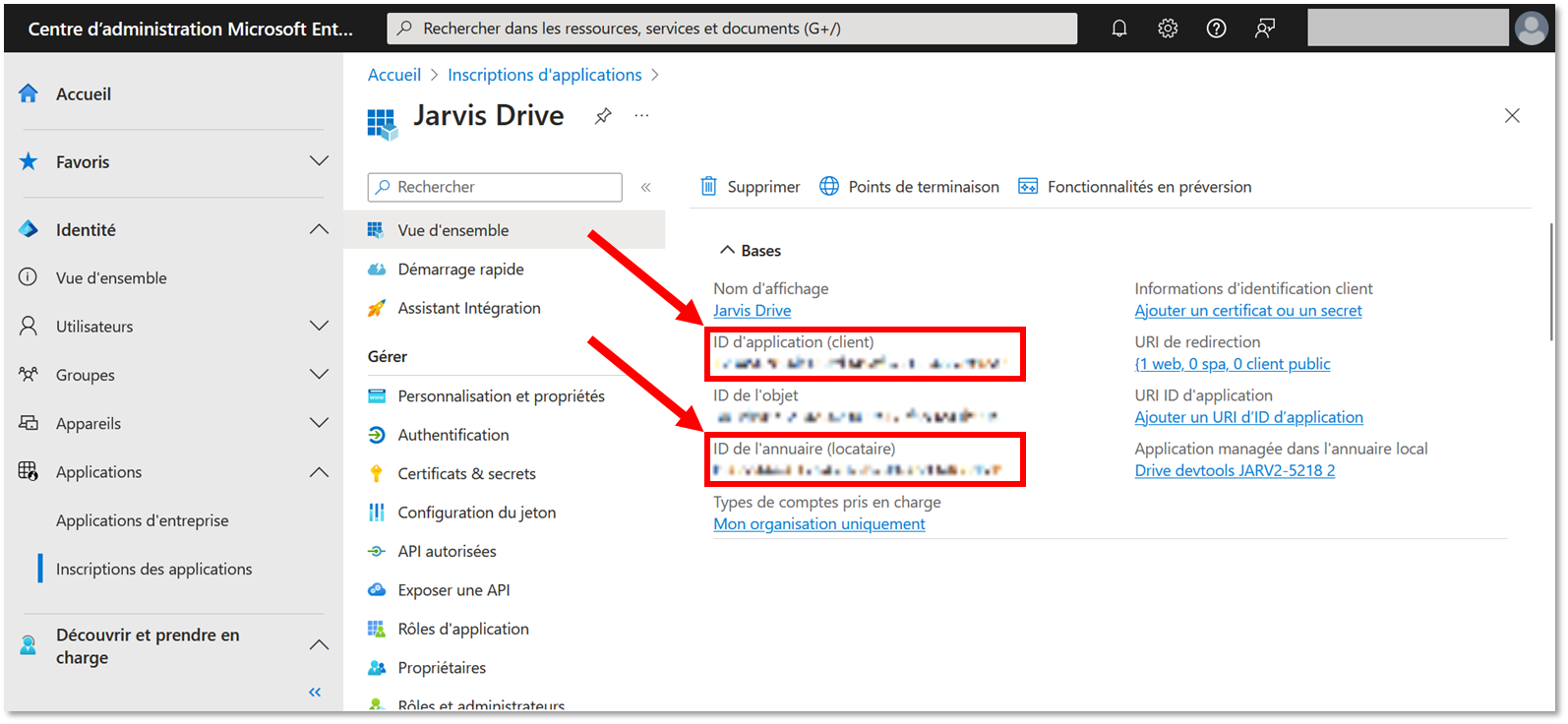The width and height of the screenshot is (1568, 724).
Task: Open Drive devtools JARV2-5218 2 link
Action: 1236,470
